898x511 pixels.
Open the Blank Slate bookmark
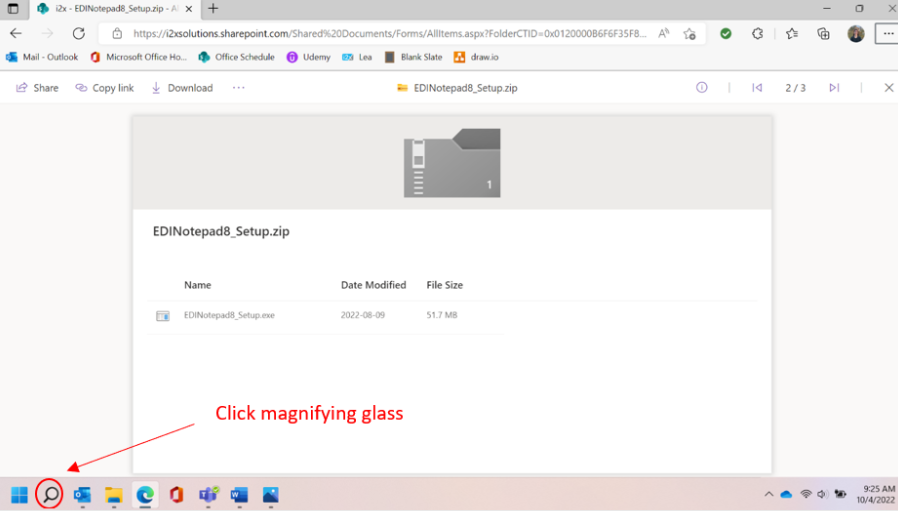[x=413, y=57]
